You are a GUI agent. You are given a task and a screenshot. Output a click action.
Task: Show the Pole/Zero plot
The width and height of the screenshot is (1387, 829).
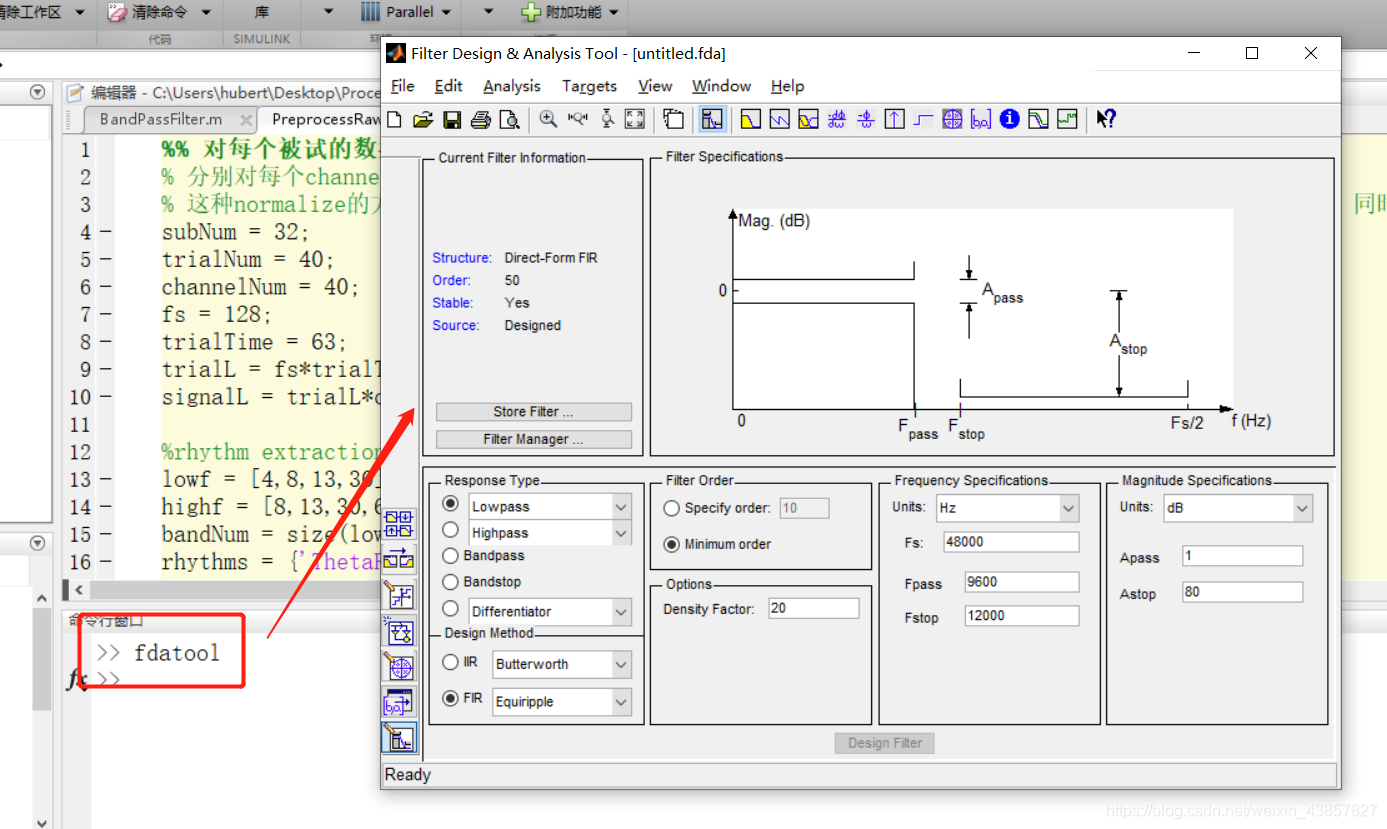pos(953,119)
